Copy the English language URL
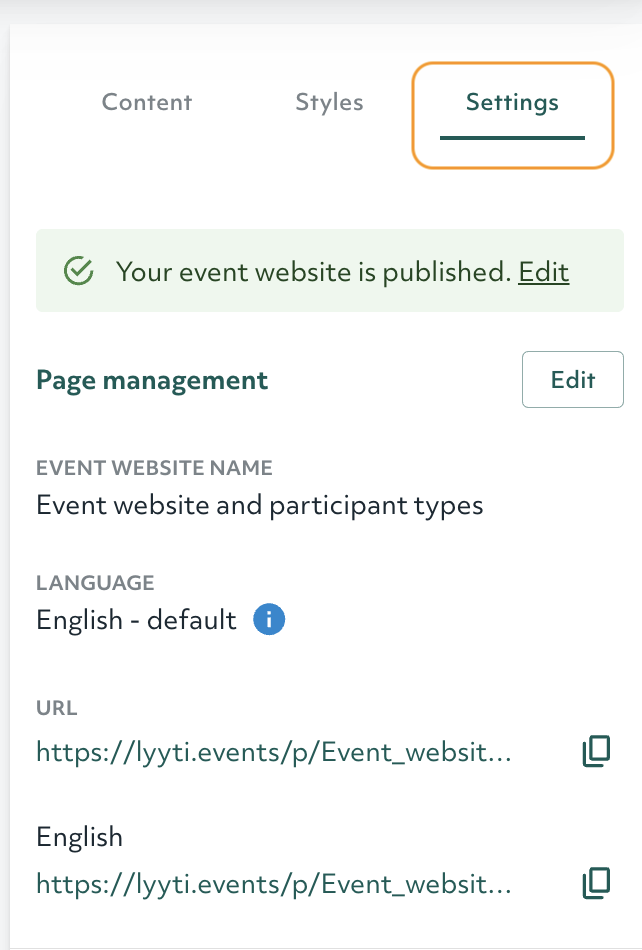This screenshot has height=950, width=642. [x=595, y=882]
